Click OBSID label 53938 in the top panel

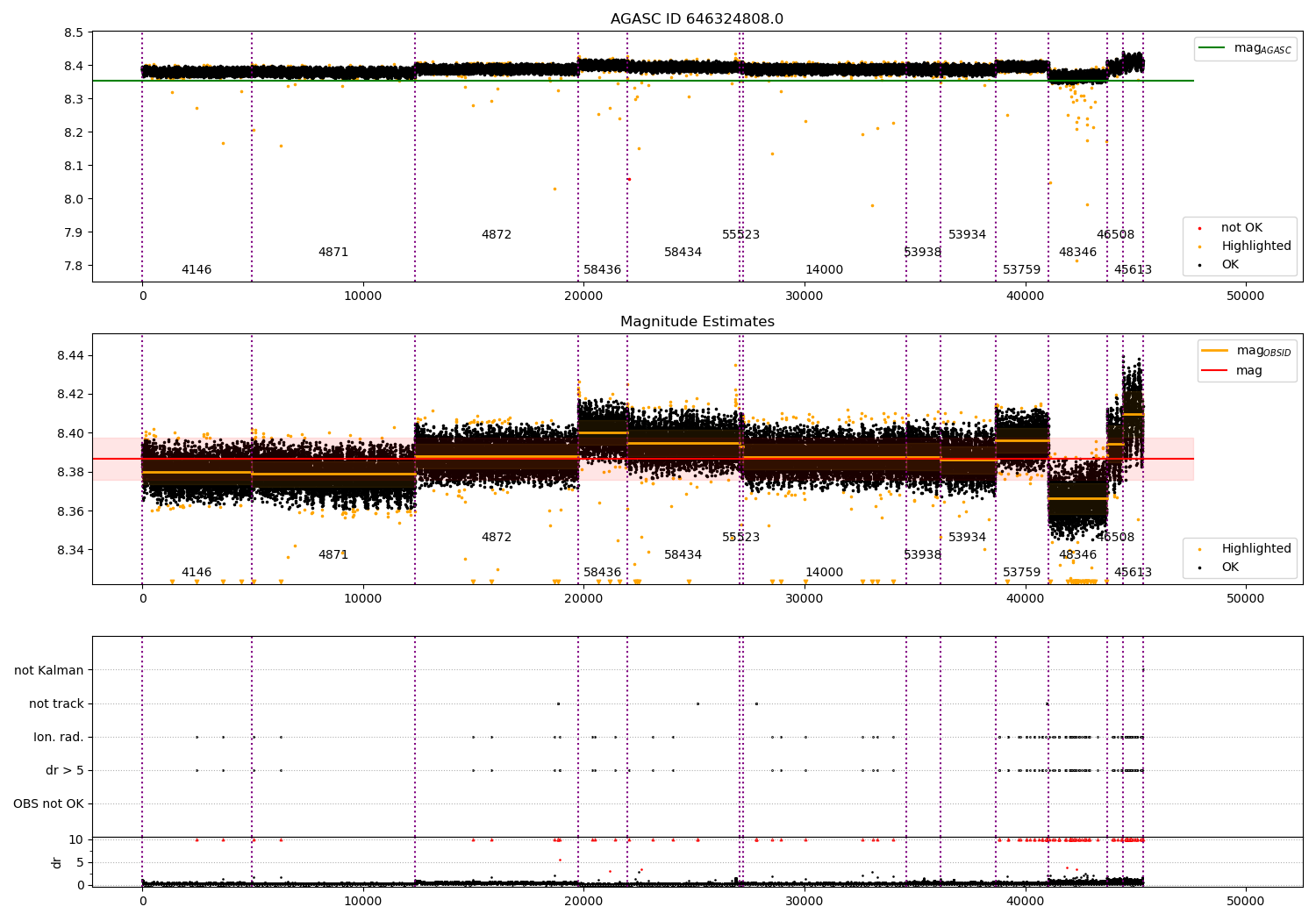pyautogui.click(x=923, y=253)
